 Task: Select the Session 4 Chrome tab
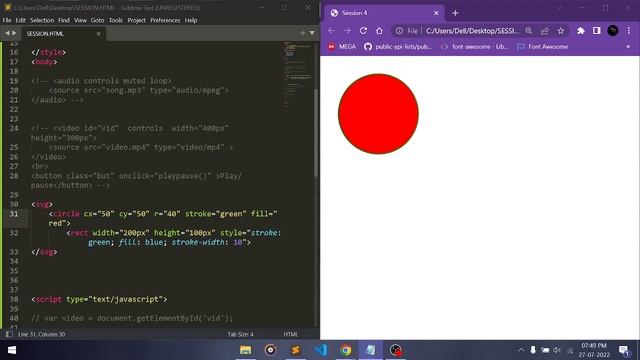point(383,13)
